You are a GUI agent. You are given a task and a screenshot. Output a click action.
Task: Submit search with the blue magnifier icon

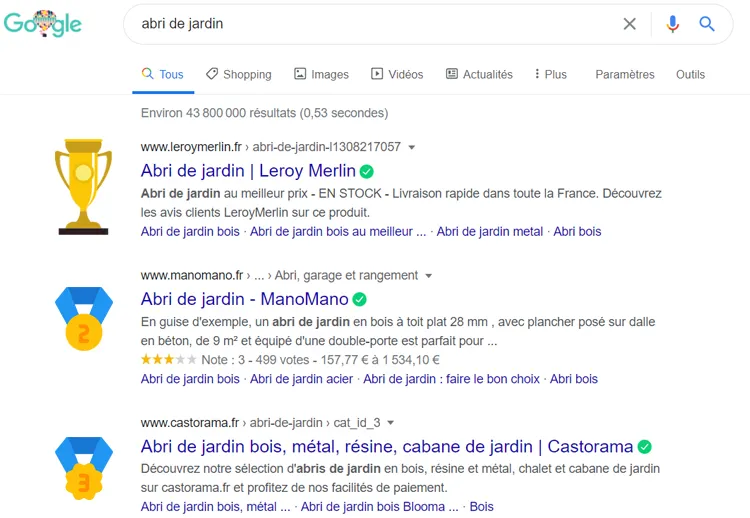[x=707, y=23]
